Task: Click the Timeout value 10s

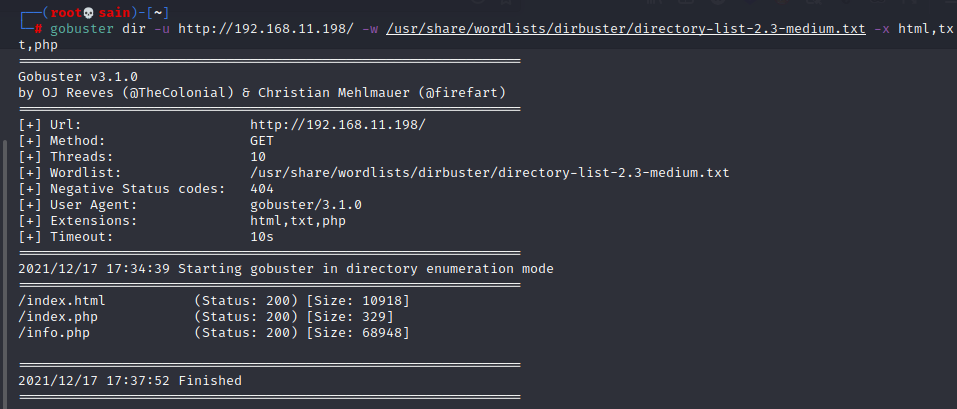Action: (x=262, y=236)
